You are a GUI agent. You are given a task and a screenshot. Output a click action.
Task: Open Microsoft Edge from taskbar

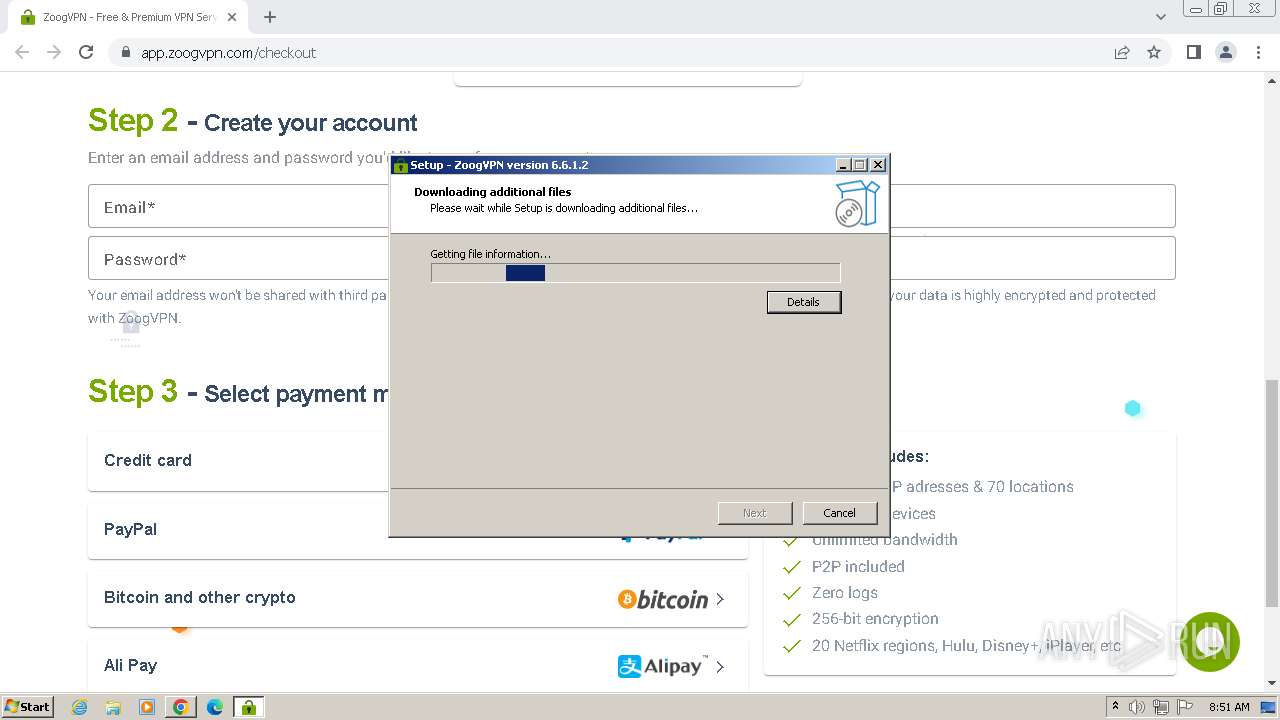point(214,707)
